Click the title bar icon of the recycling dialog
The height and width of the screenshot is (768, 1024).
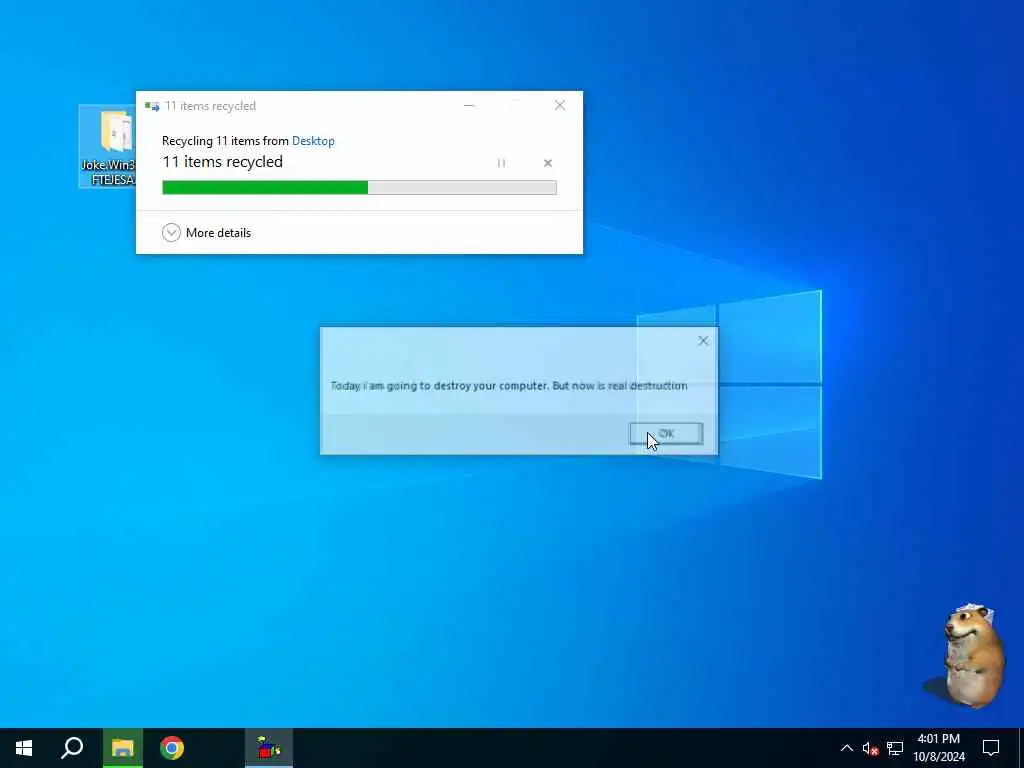click(152, 106)
